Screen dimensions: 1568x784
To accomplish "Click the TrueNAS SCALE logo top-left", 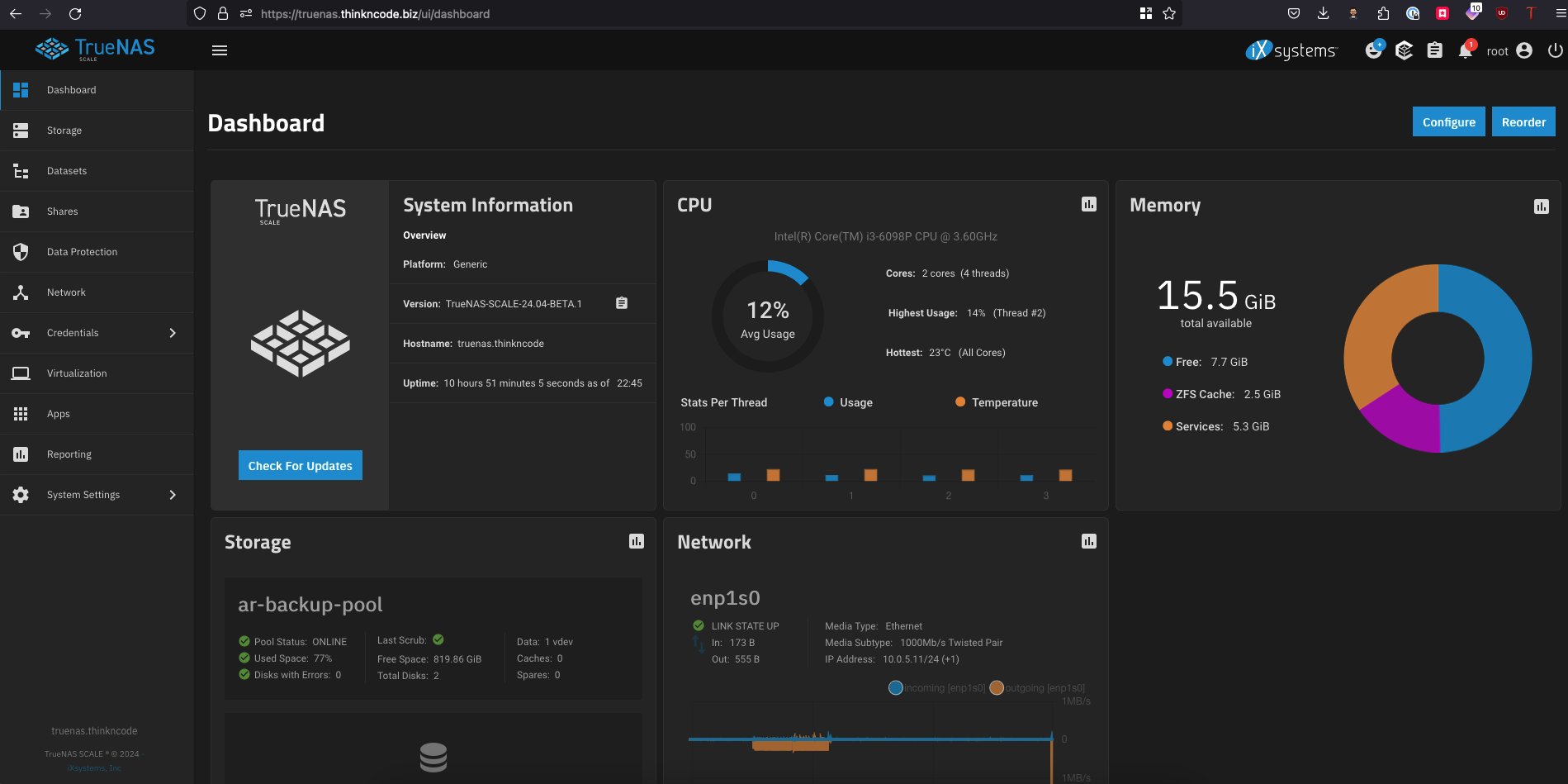I will [95, 49].
